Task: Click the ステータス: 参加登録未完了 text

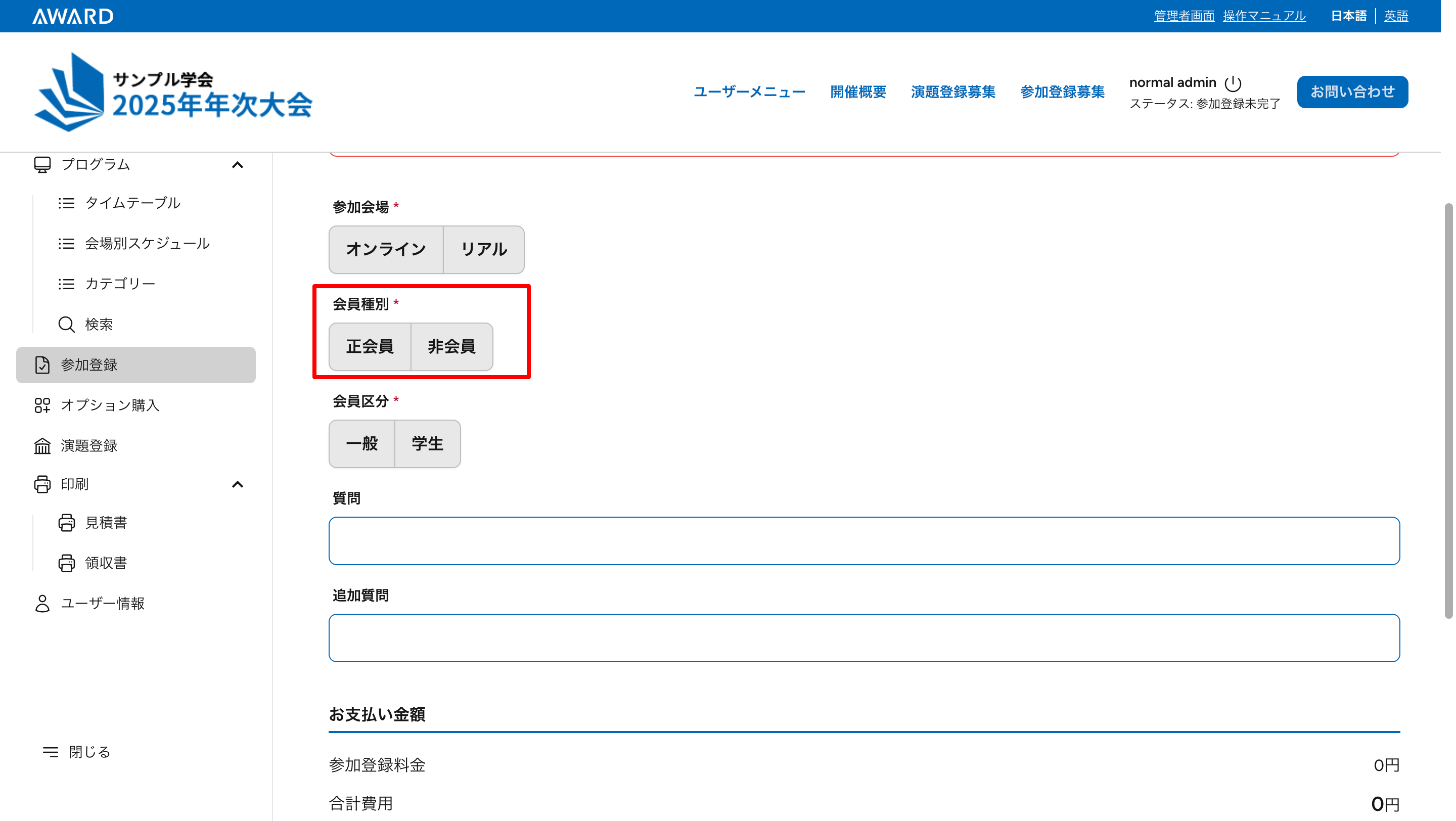Action: tap(1204, 104)
